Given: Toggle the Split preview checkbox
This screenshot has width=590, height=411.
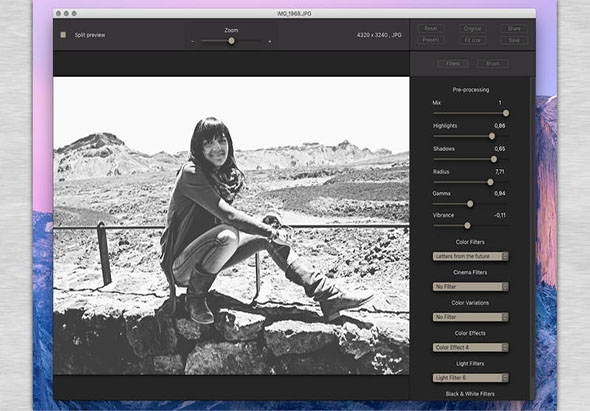Looking at the screenshot, I should pos(63,35).
